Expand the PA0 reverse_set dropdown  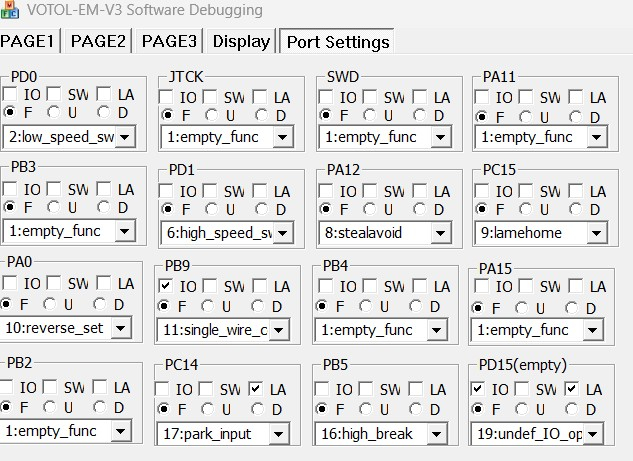pos(120,328)
